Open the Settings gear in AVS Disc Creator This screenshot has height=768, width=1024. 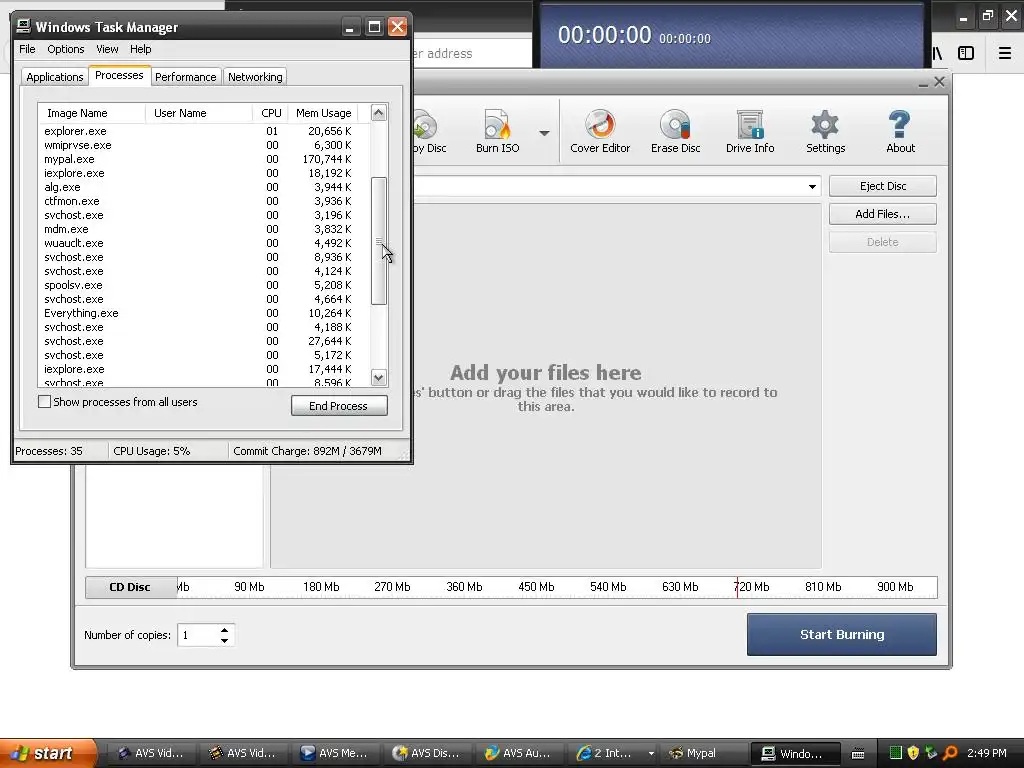825,132
